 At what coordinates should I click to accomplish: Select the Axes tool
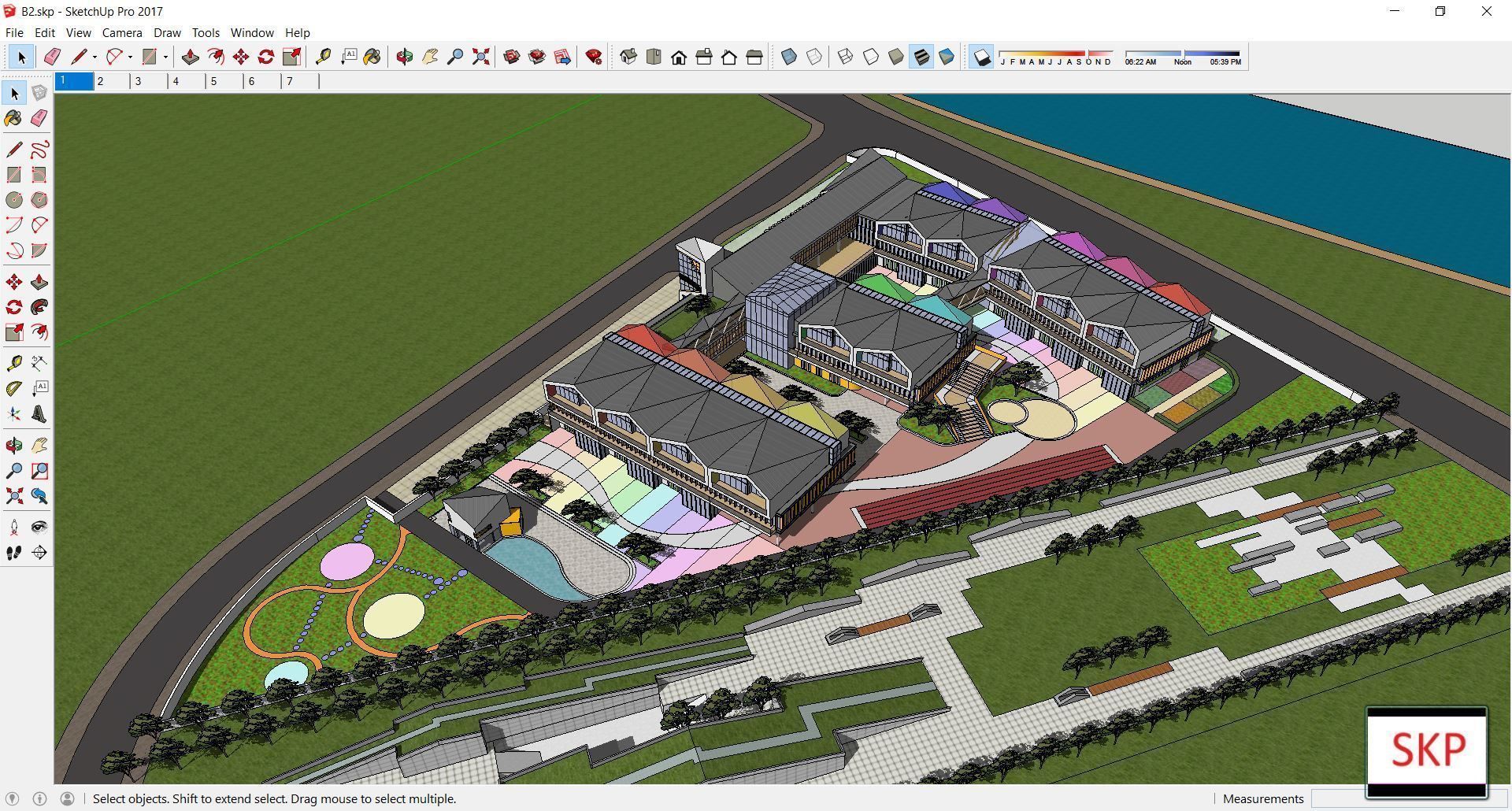pyautogui.click(x=14, y=414)
